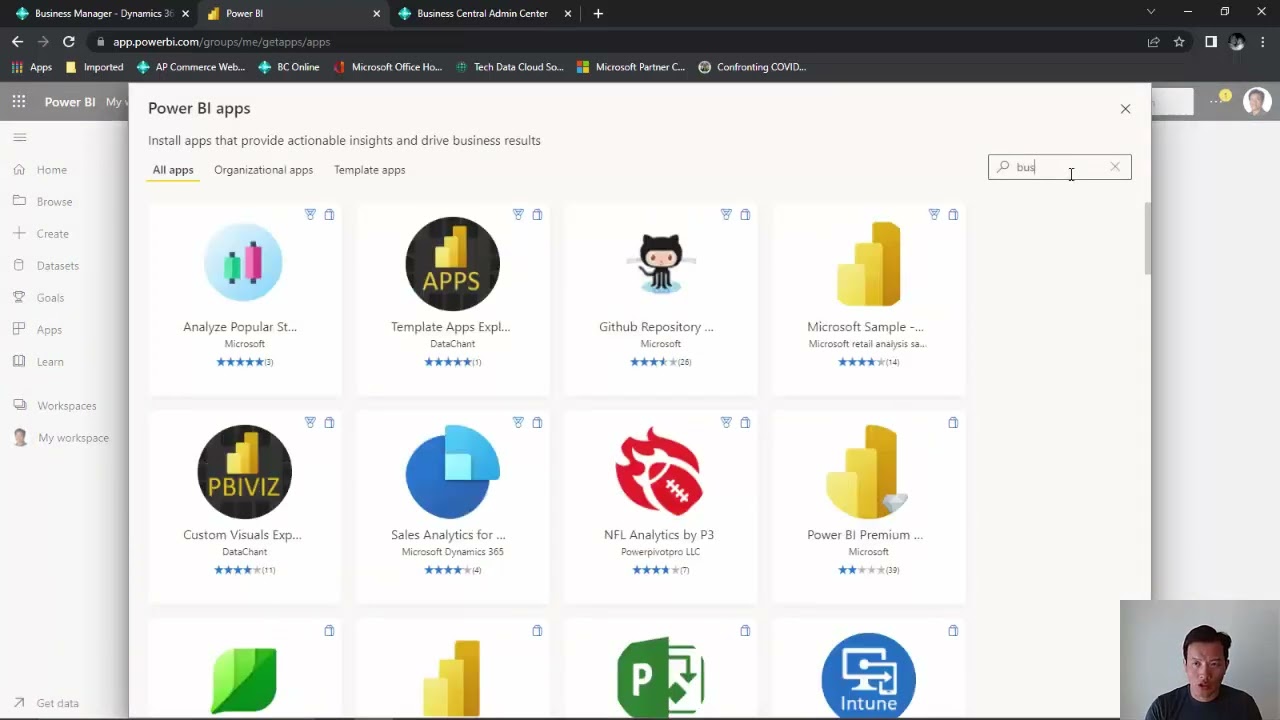
Task: Click the Custom Visuals Explorer title
Action: click(242, 535)
